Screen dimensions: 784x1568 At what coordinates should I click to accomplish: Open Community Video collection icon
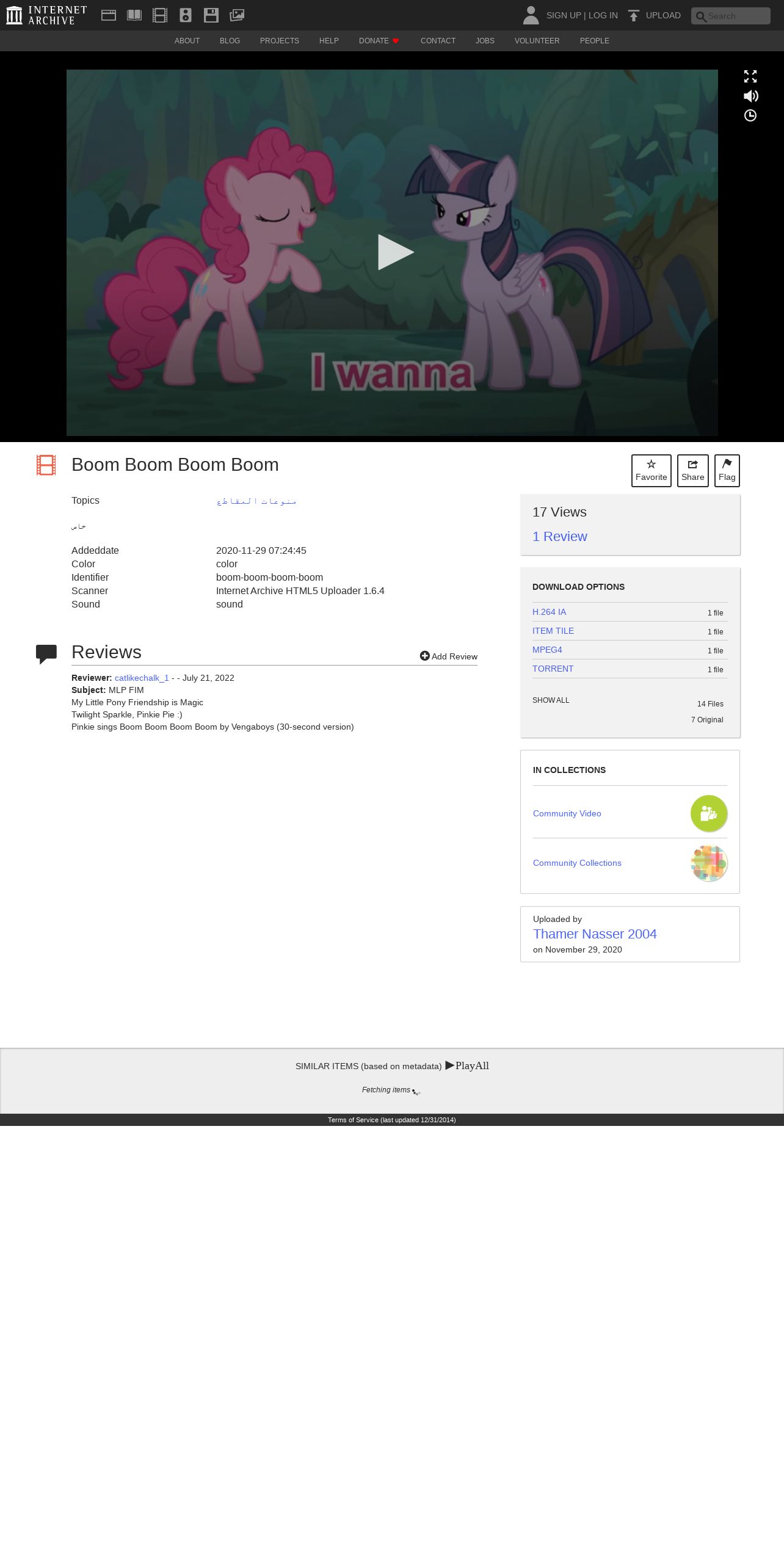click(709, 813)
